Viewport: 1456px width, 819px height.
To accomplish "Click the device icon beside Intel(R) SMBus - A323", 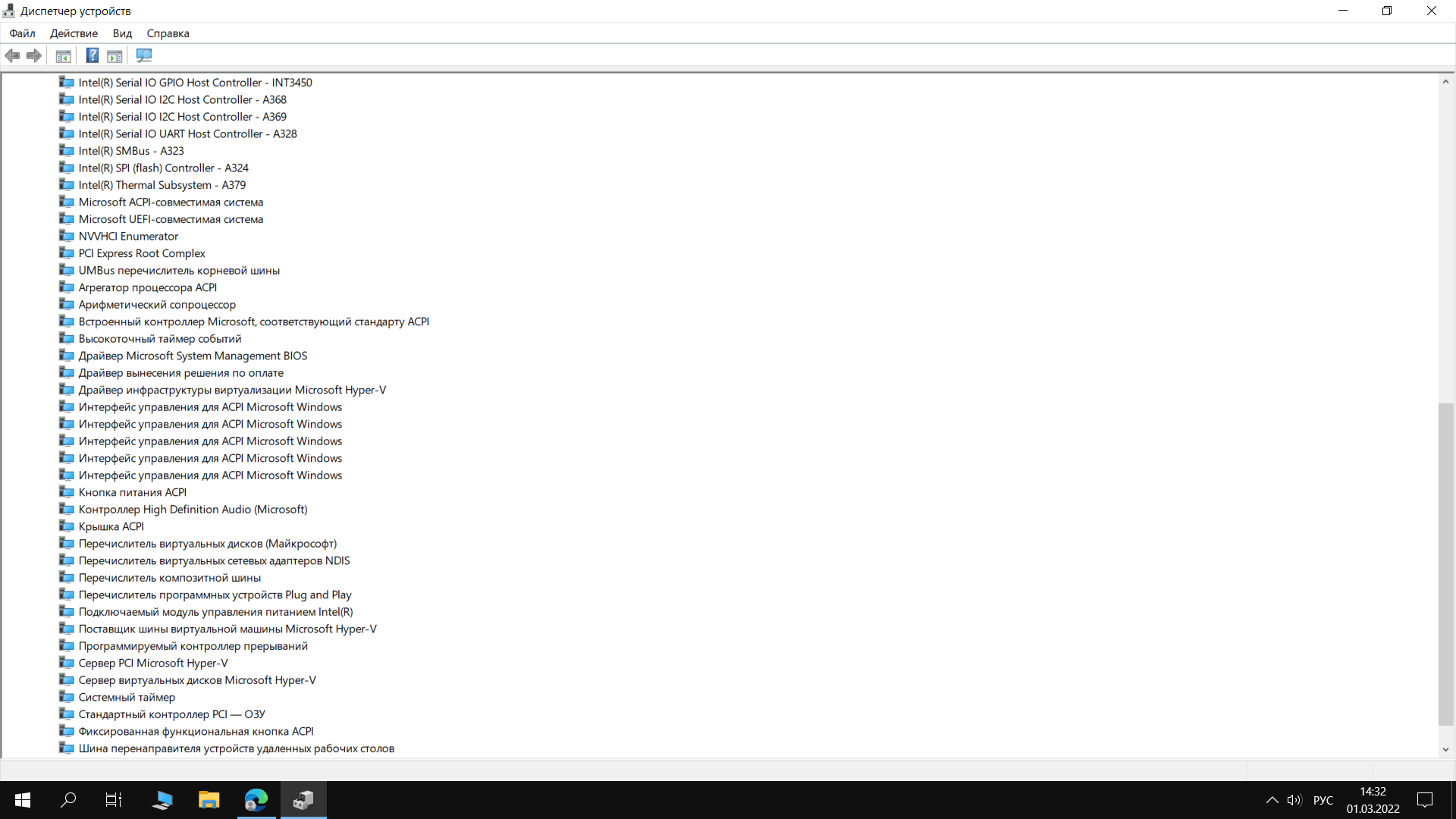I will tap(67, 151).
